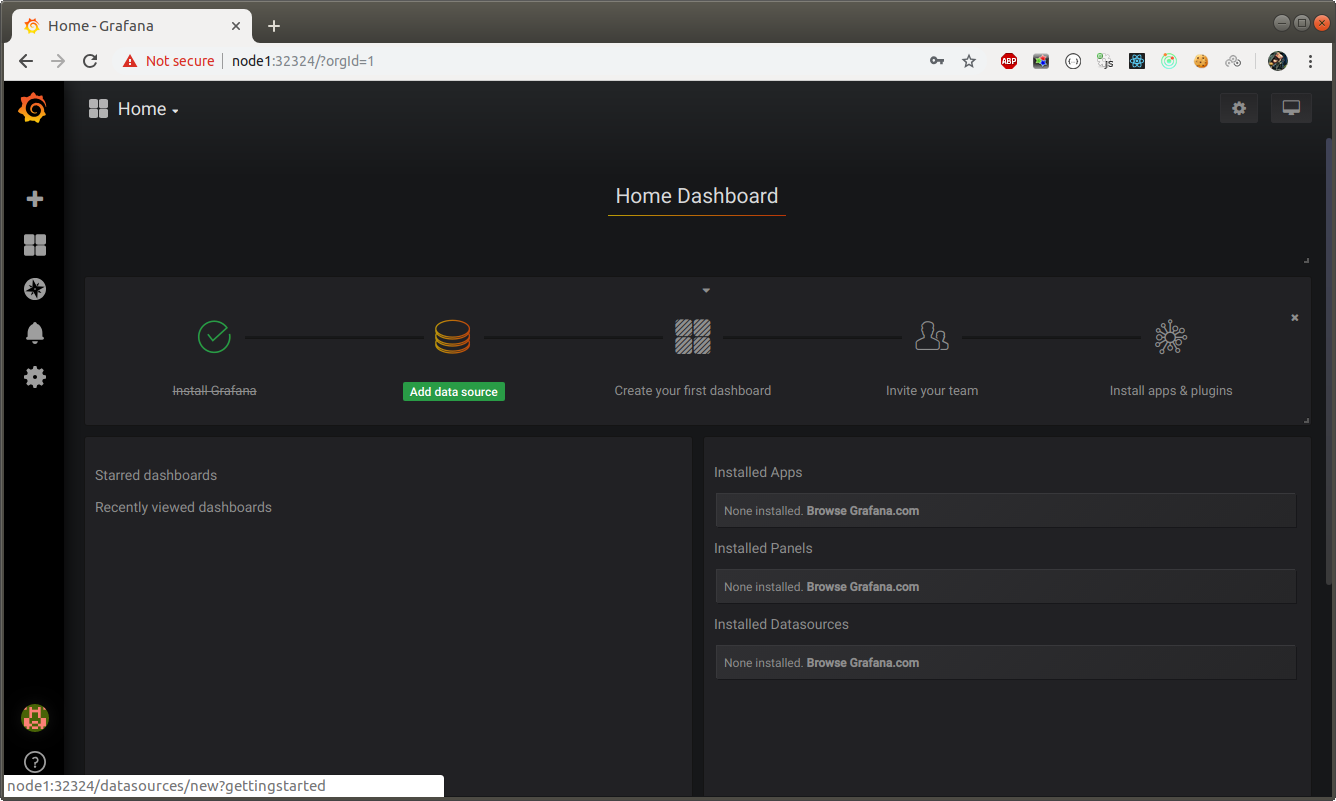
Task: Click the orange data source database icon
Action: [x=453, y=337]
